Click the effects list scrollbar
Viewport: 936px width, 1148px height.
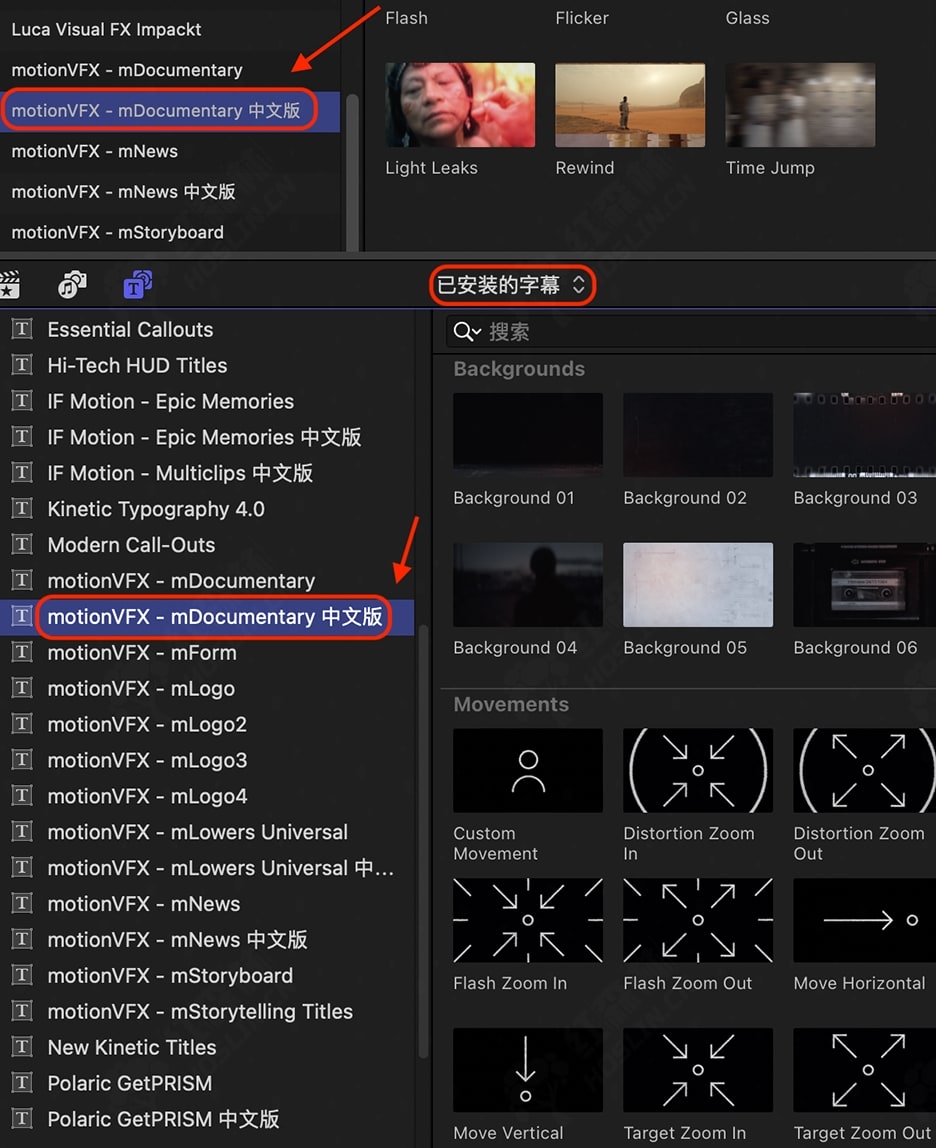pyautogui.click(x=352, y=173)
